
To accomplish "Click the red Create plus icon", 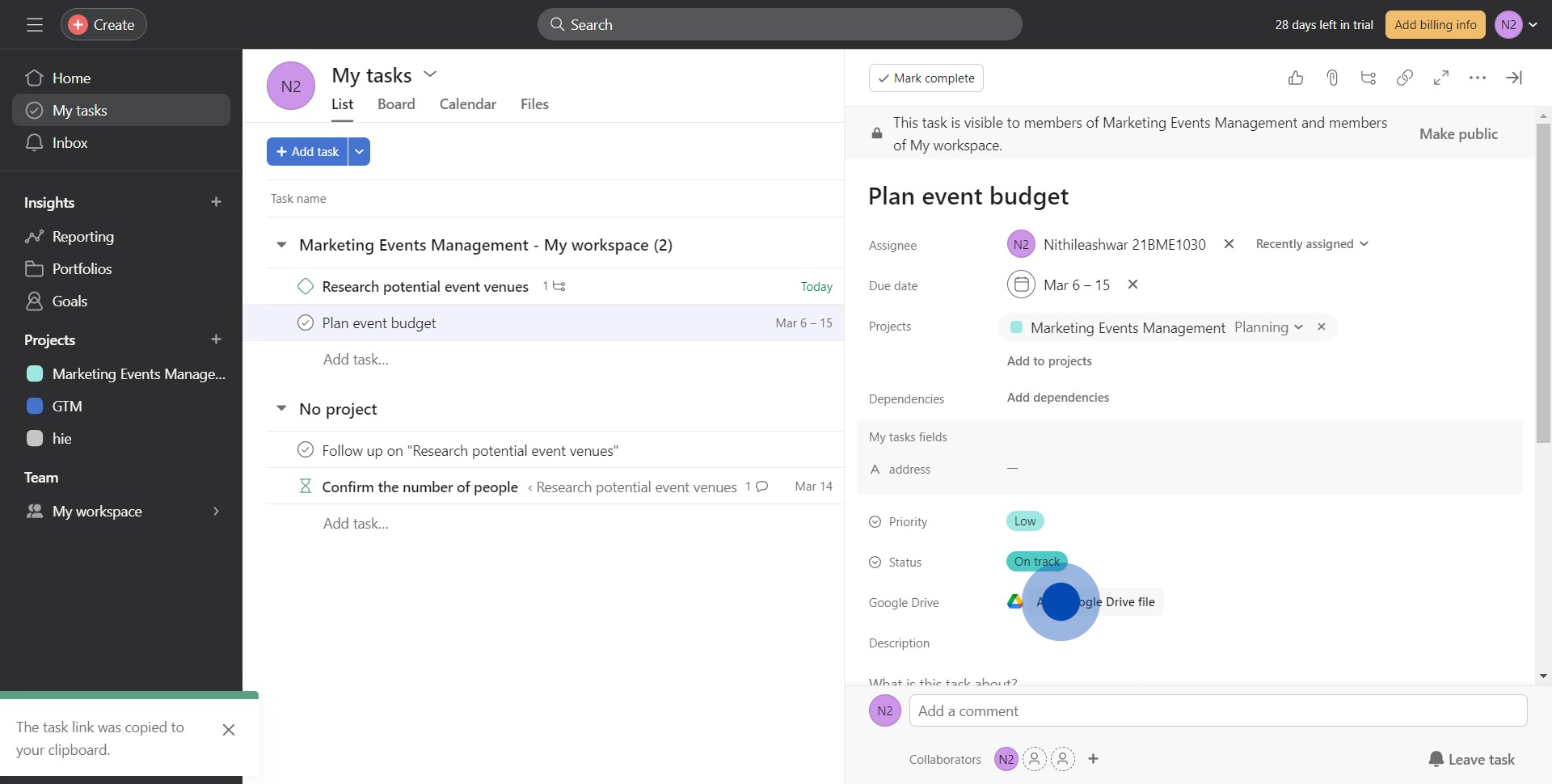I will (78, 25).
